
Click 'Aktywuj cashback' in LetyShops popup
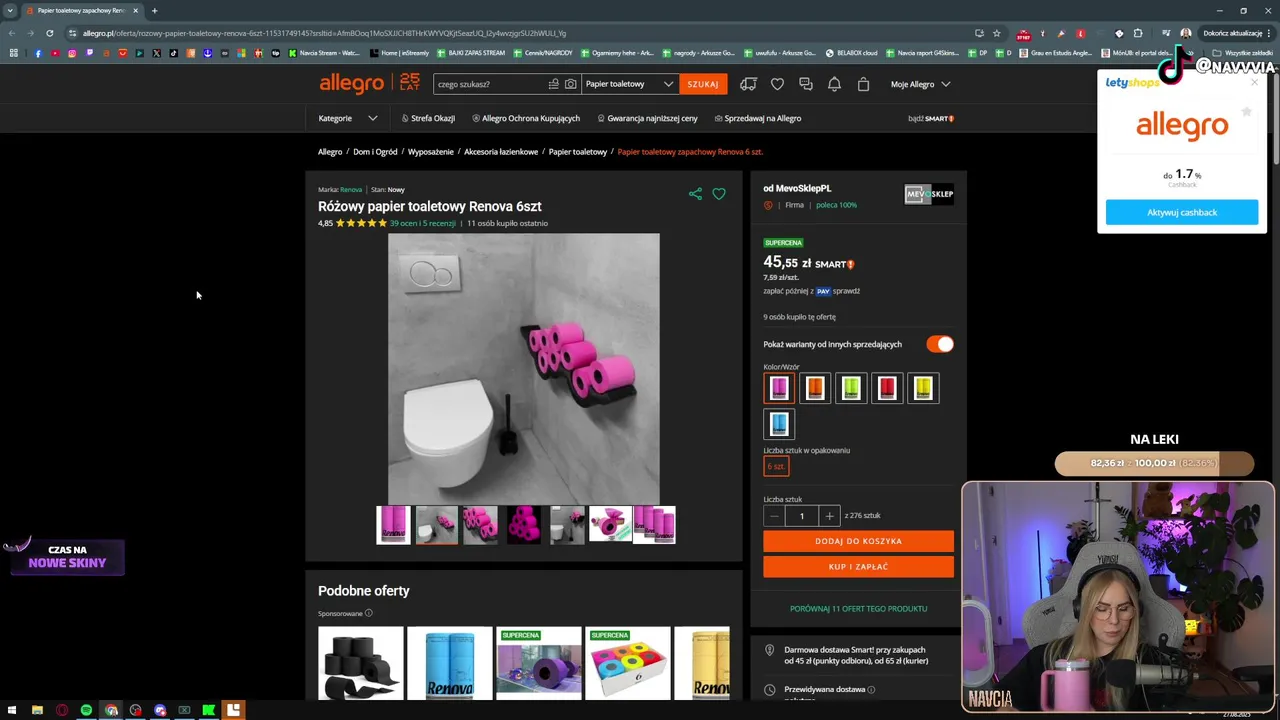pos(1182,212)
